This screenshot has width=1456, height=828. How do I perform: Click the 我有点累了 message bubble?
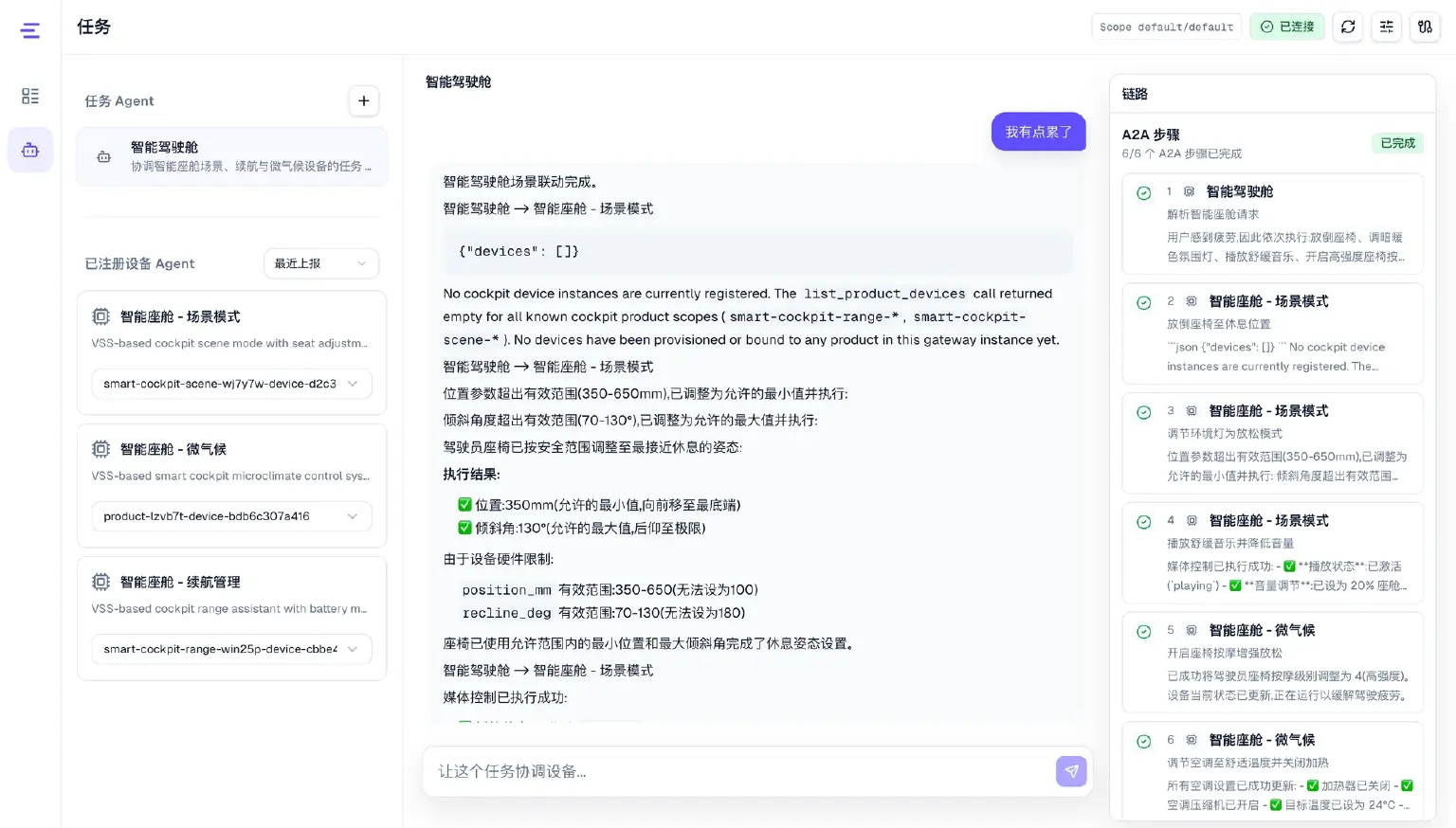(1038, 132)
